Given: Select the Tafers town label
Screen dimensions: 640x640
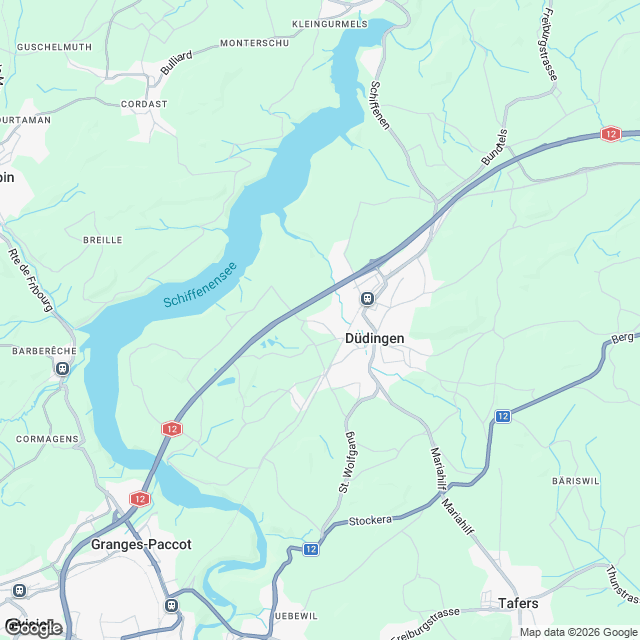Looking at the screenshot, I should click(x=518, y=603).
